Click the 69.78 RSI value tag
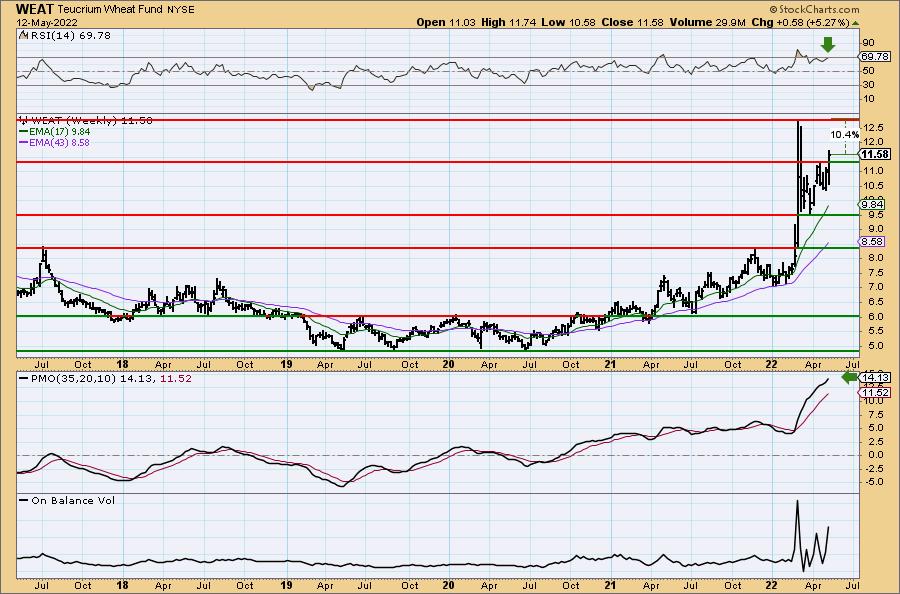Viewport: 900px width, 594px height. (x=876, y=56)
